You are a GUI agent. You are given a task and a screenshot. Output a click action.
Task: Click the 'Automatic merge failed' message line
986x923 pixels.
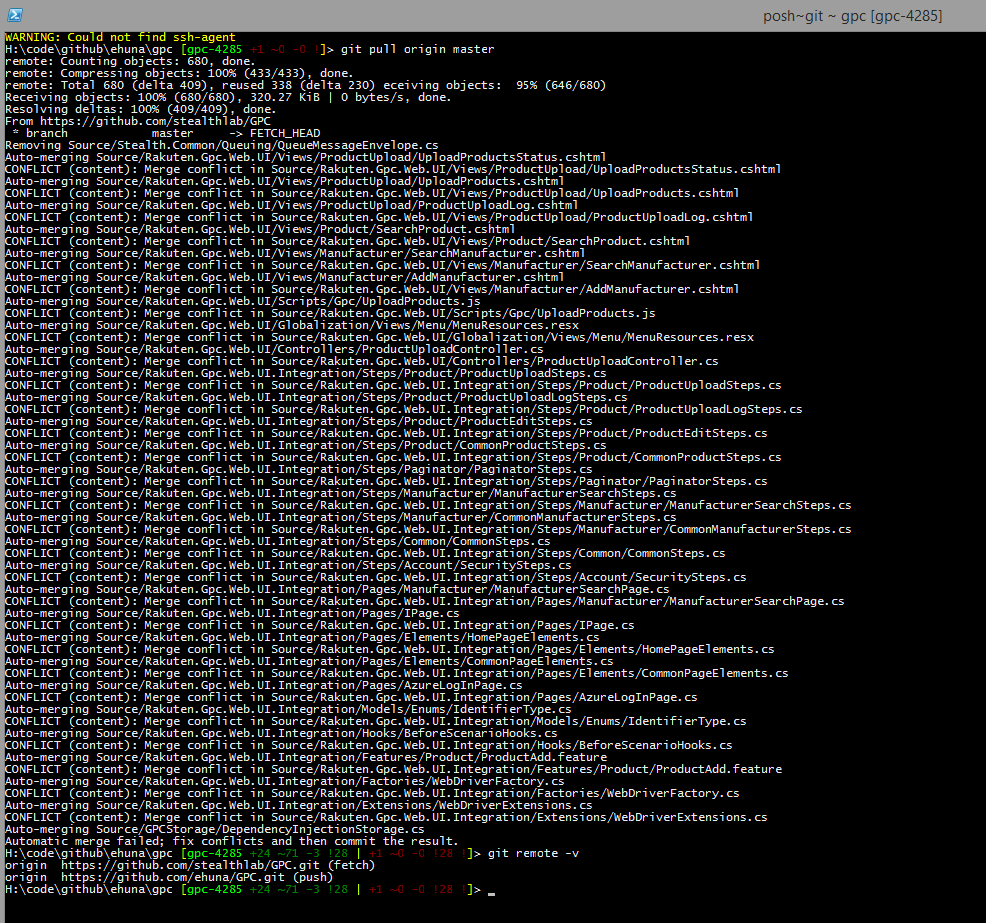pyautogui.click(x=231, y=841)
